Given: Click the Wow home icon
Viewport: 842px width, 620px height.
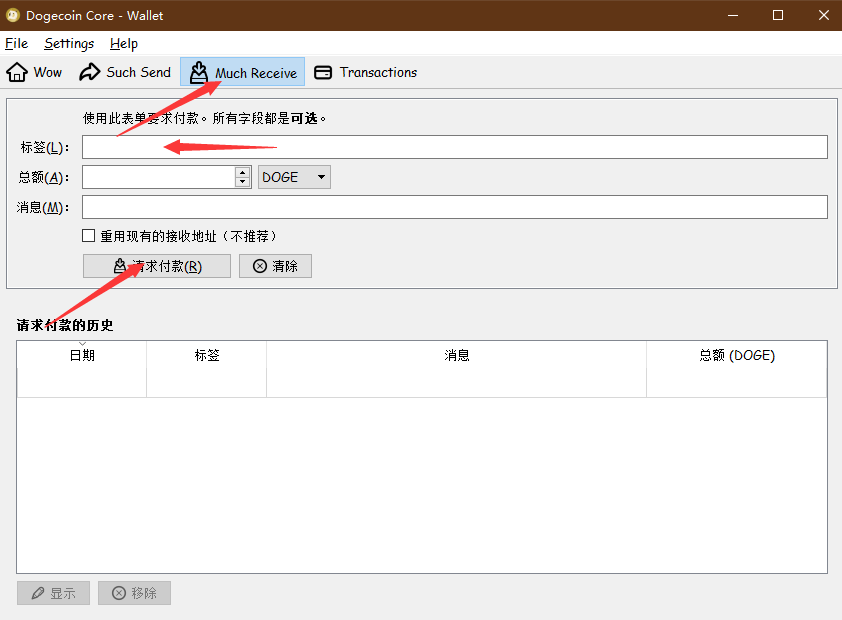Looking at the screenshot, I should [x=17, y=72].
